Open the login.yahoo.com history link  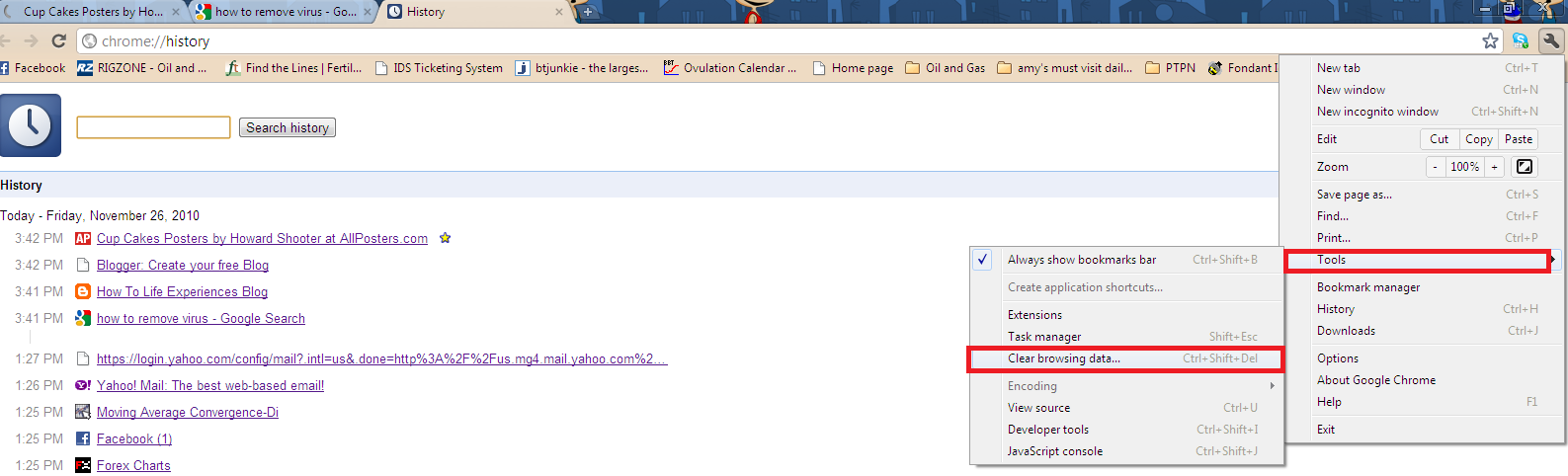point(381,358)
